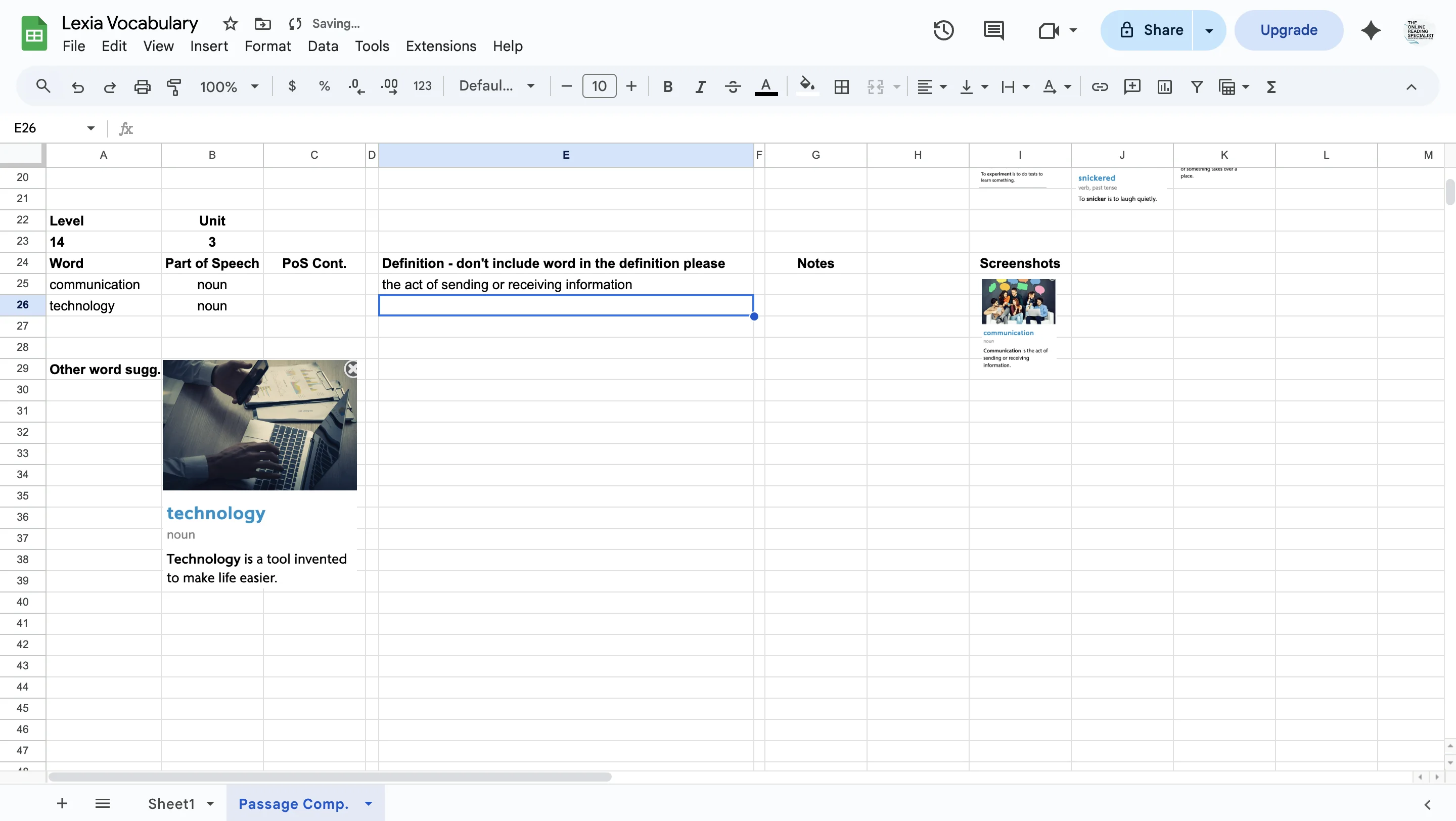The image size is (1456, 821).
Task: Undo the last action
Action: [x=77, y=86]
